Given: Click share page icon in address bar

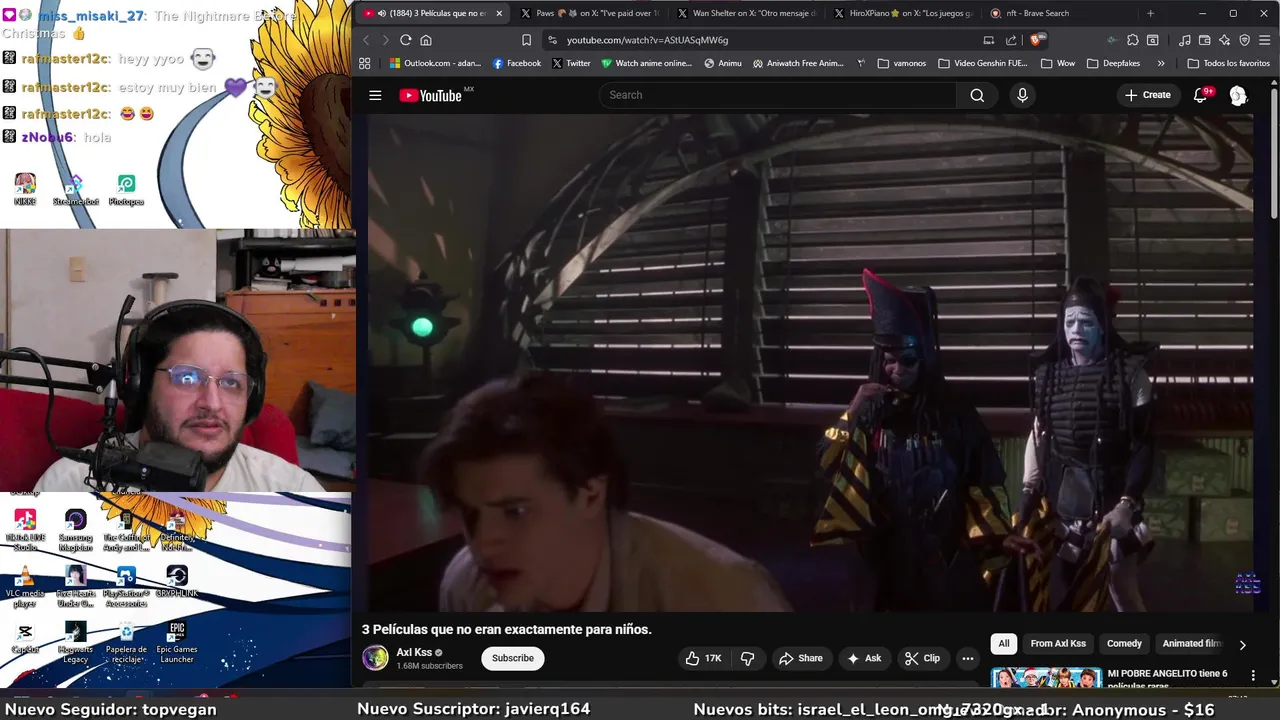Looking at the screenshot, I should [1011, 40].
